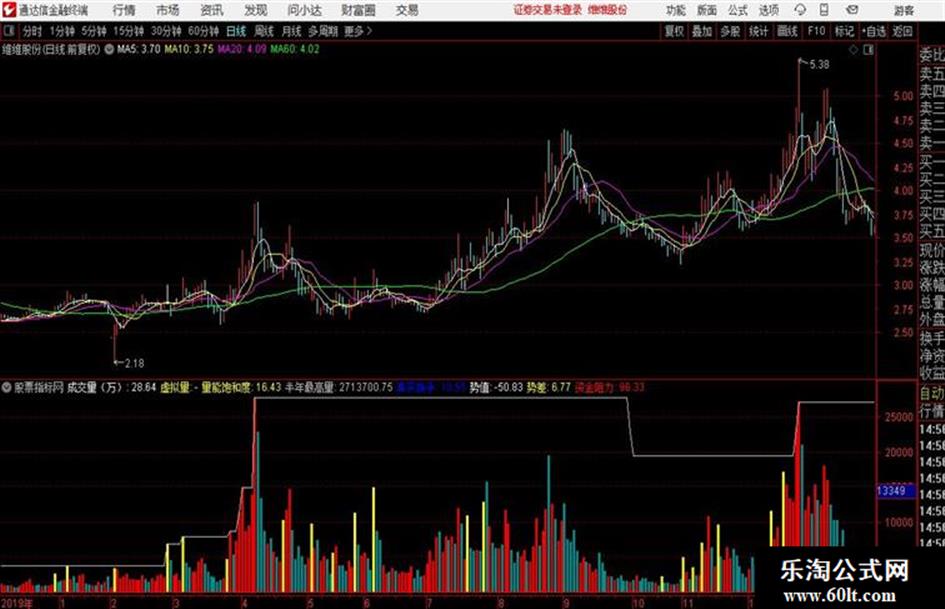Image resolution: width=945 pixels, height=609 pixels.
Task: Switch to the 周线 weekly tab
Action: pyautogui.click(x=264, y=31)
